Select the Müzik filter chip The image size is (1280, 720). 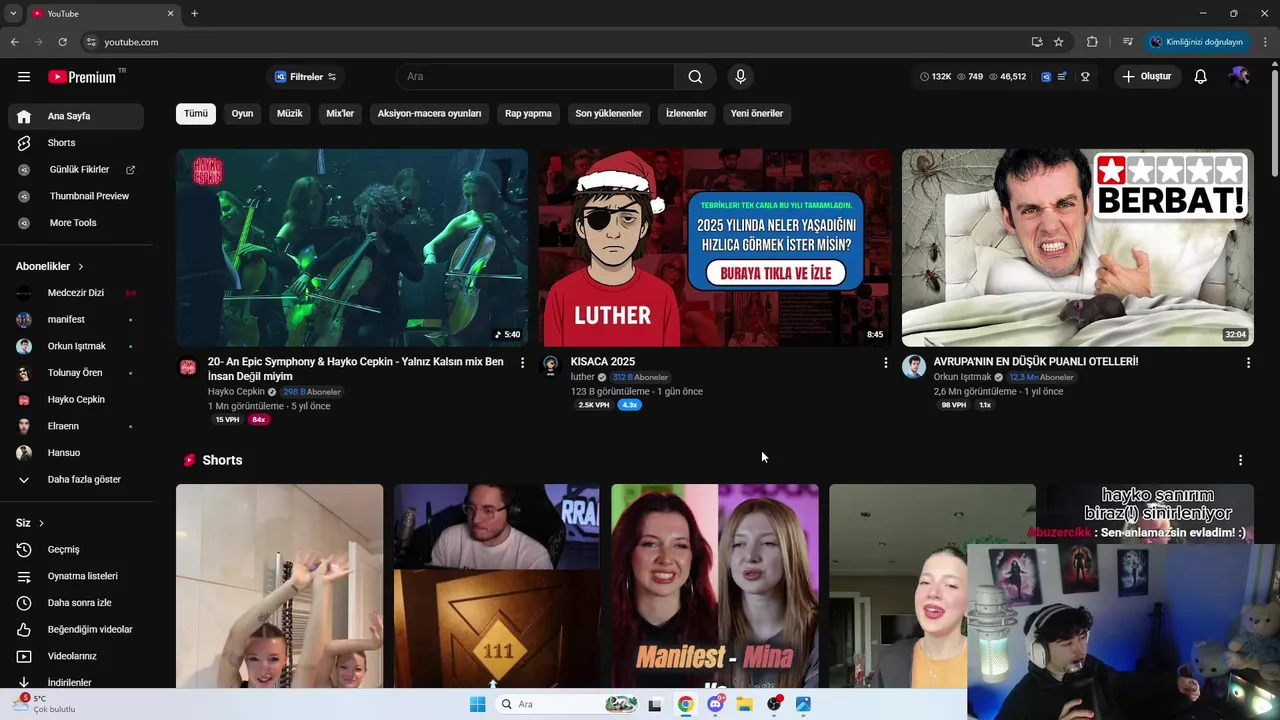point(290,113)
